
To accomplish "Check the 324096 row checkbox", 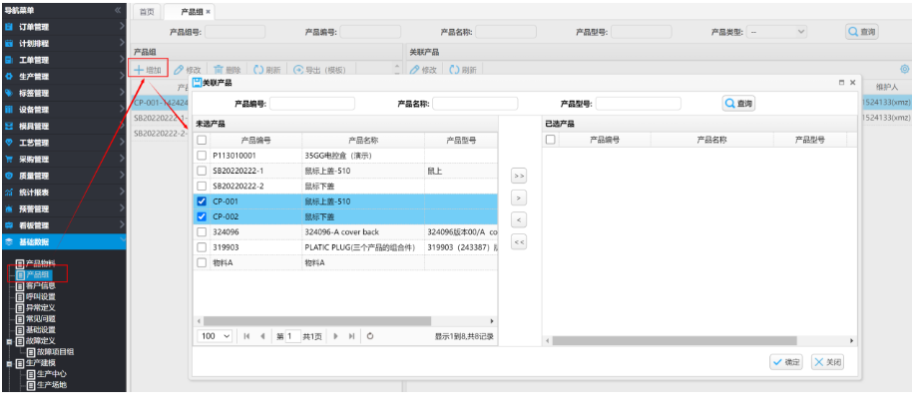I will point(201,232).
